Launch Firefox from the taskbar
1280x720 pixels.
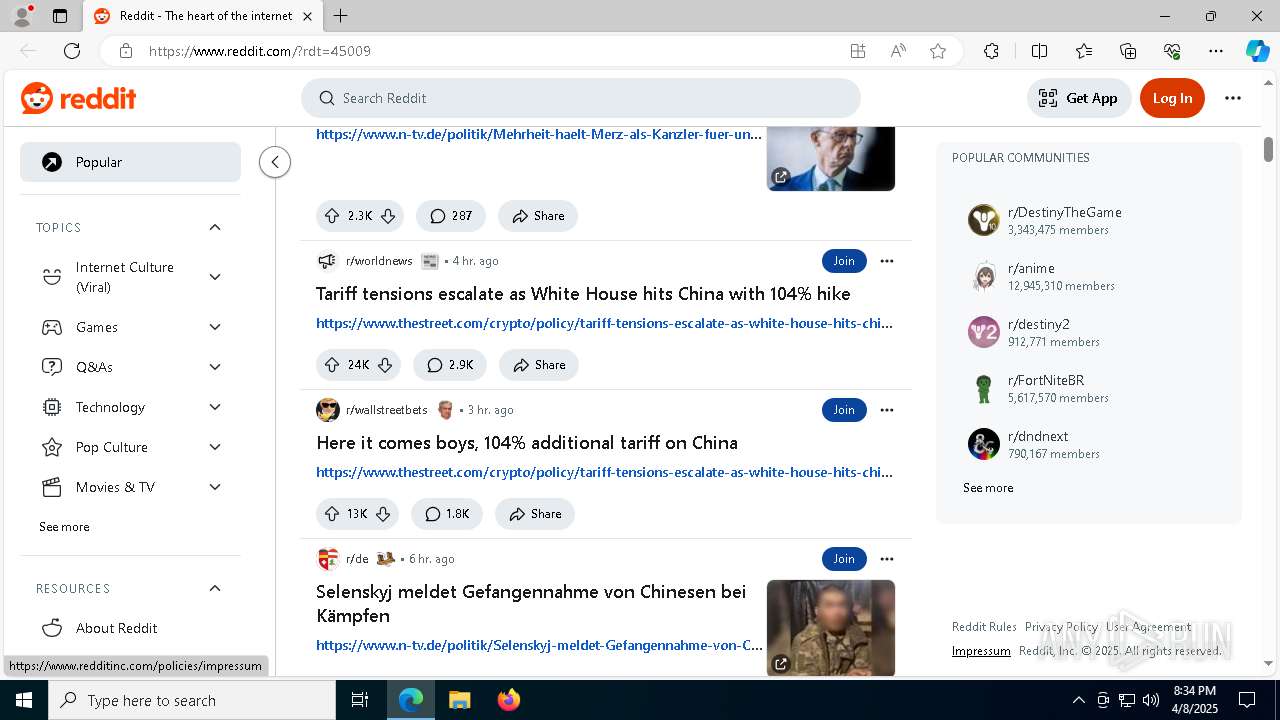click(509, 700)
